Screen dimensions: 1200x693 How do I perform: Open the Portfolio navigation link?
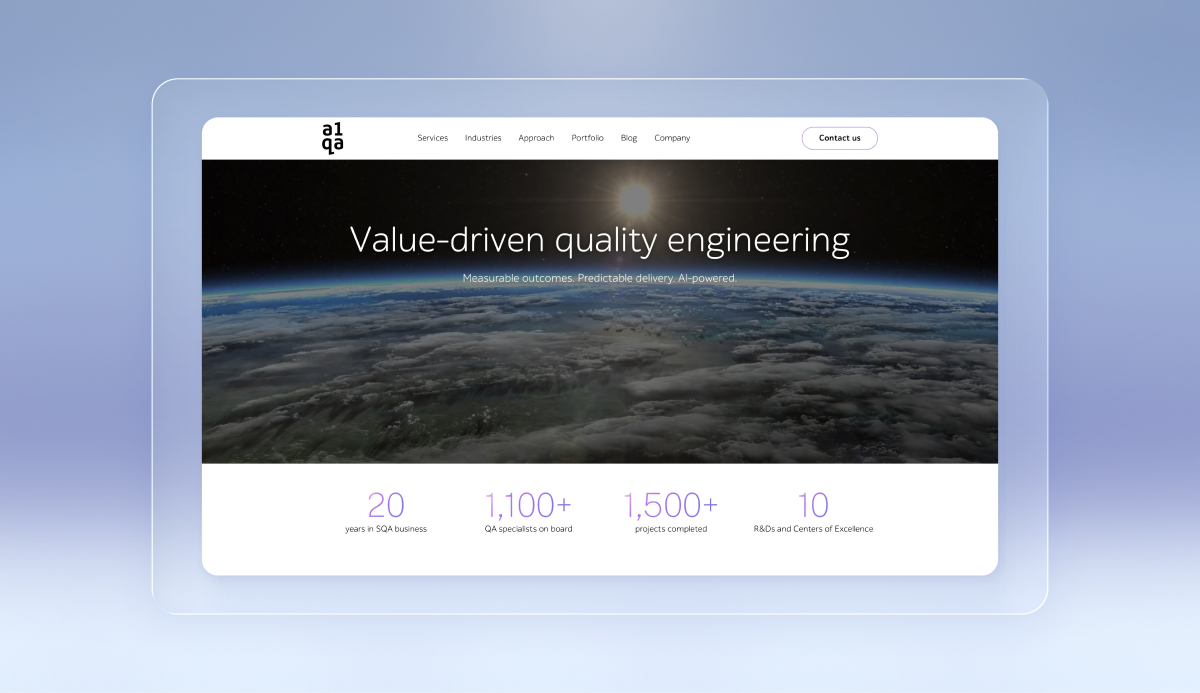click(587, 138)
